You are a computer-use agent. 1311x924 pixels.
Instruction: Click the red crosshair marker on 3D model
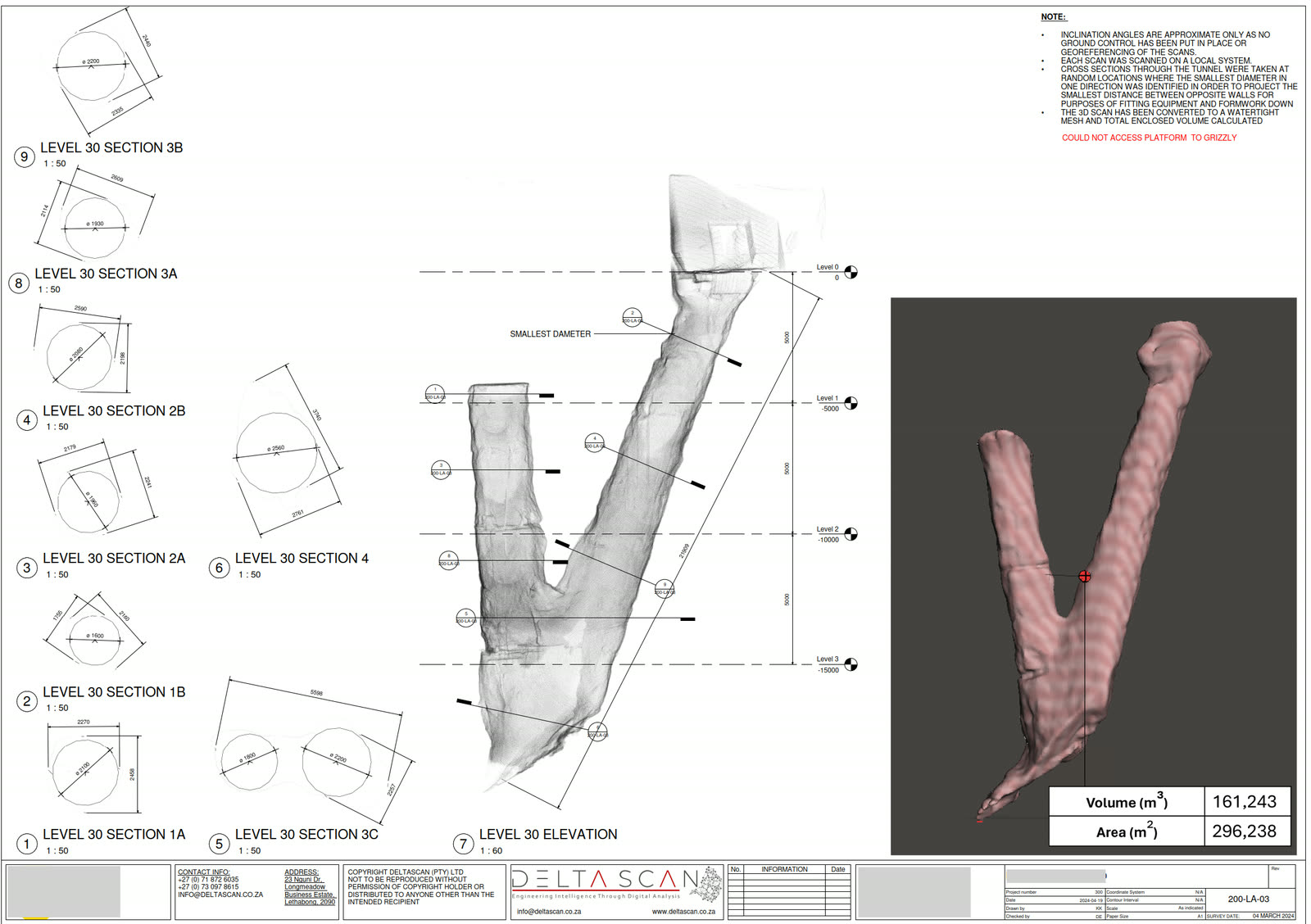[x=1085, y=577]
